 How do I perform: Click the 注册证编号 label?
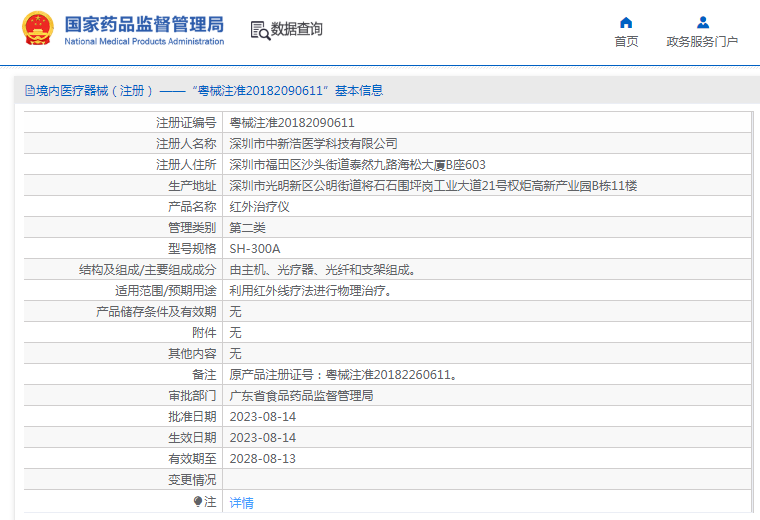click(x=186, y=123)
